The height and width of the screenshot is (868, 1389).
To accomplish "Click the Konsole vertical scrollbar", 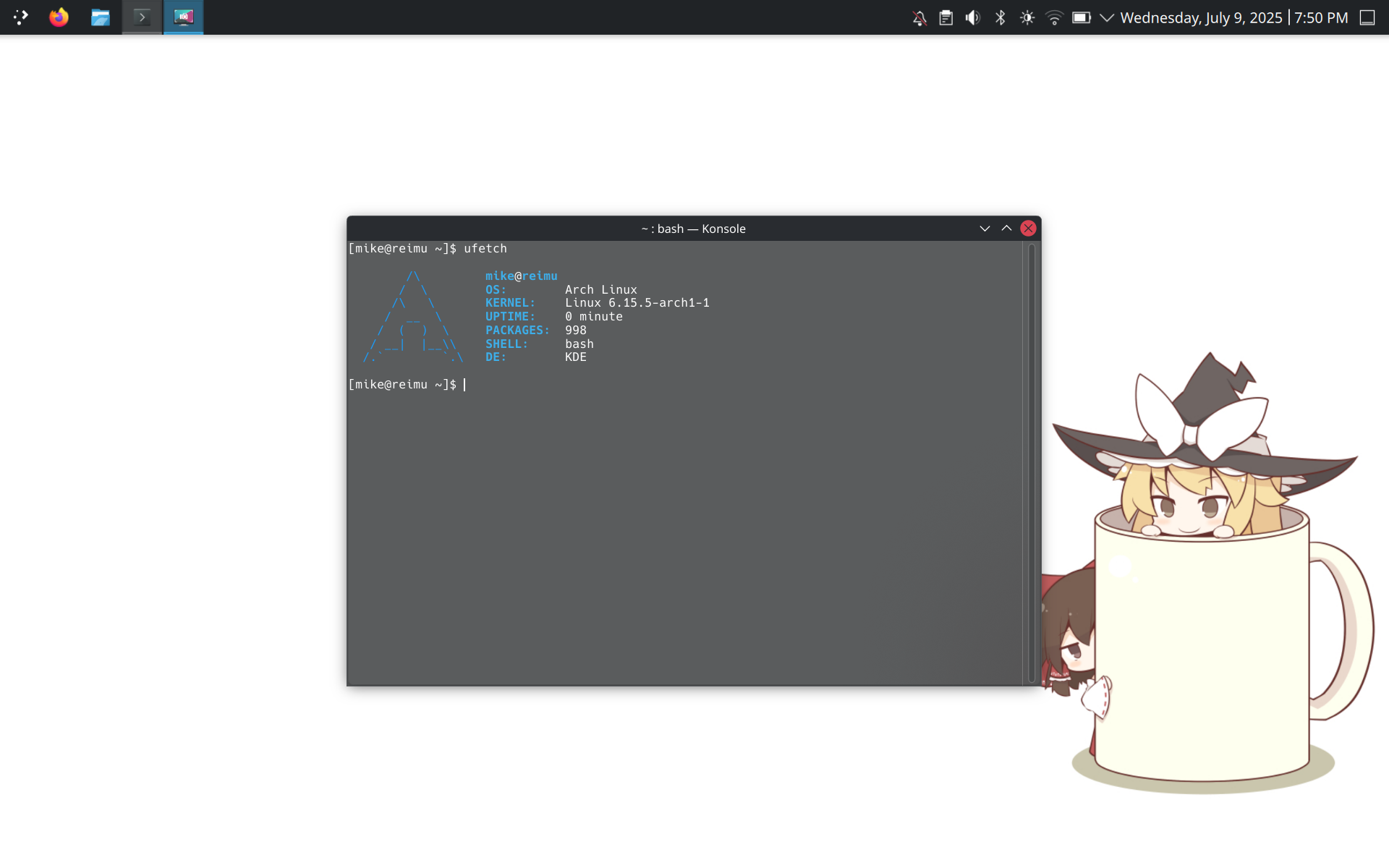I will [1032, 463].
